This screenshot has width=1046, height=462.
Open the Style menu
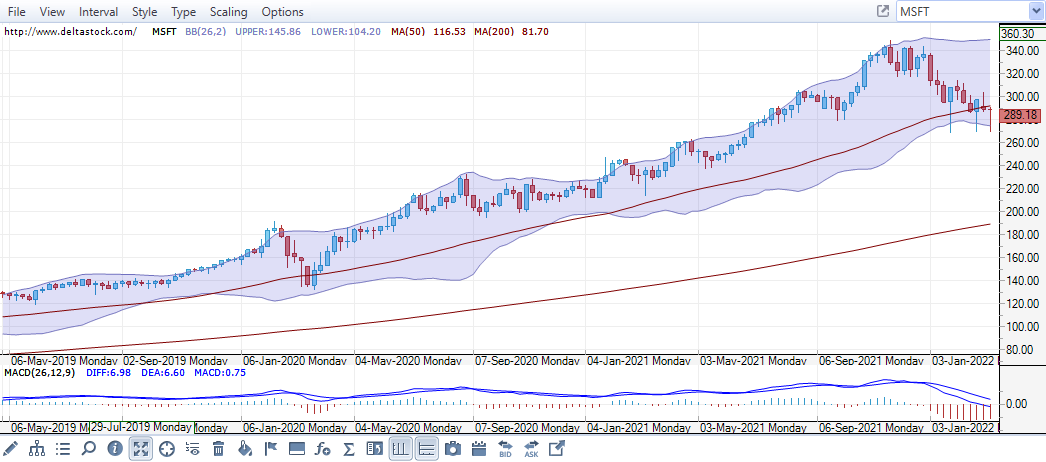click(x=145, y=12)
